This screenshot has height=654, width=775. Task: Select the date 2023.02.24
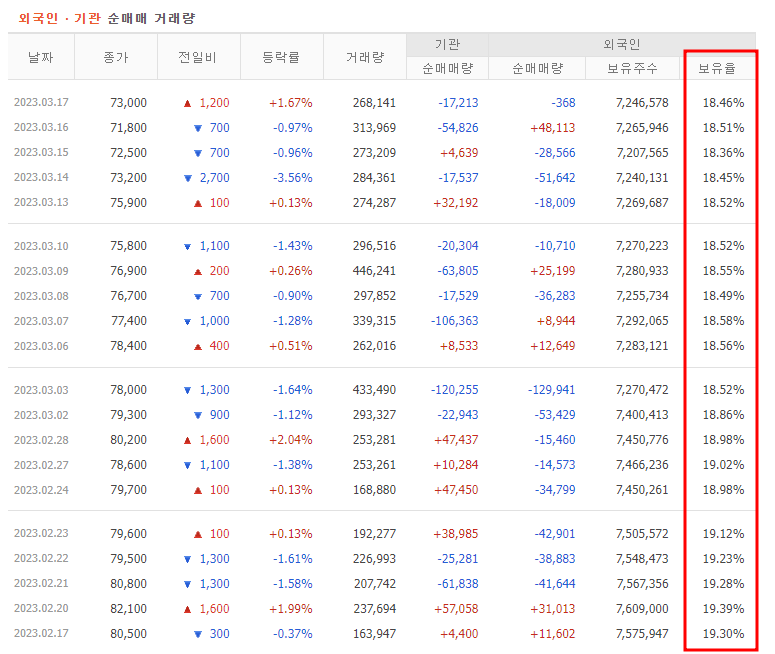41,490
